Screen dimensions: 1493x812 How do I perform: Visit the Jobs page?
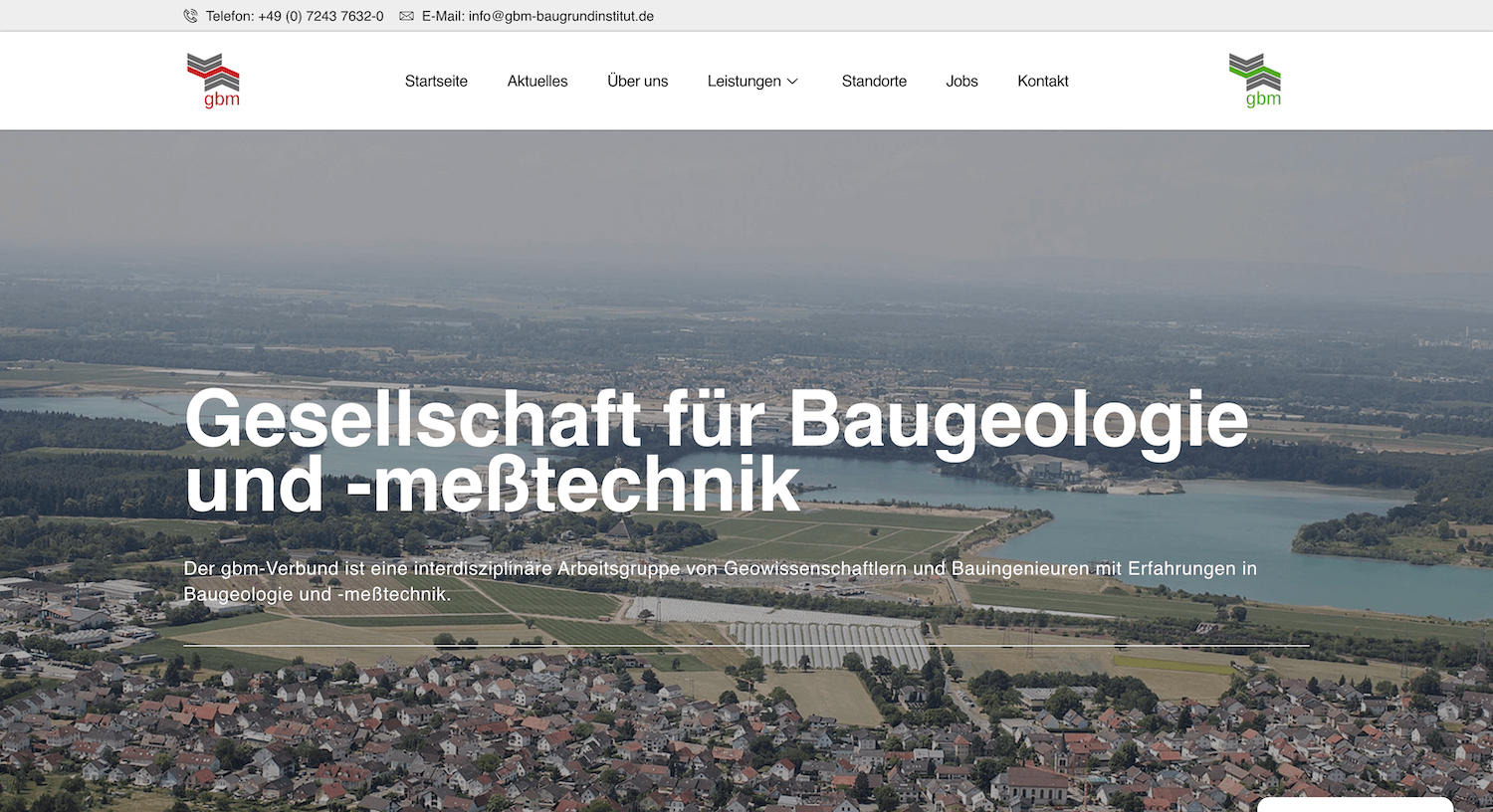point(961,82)
